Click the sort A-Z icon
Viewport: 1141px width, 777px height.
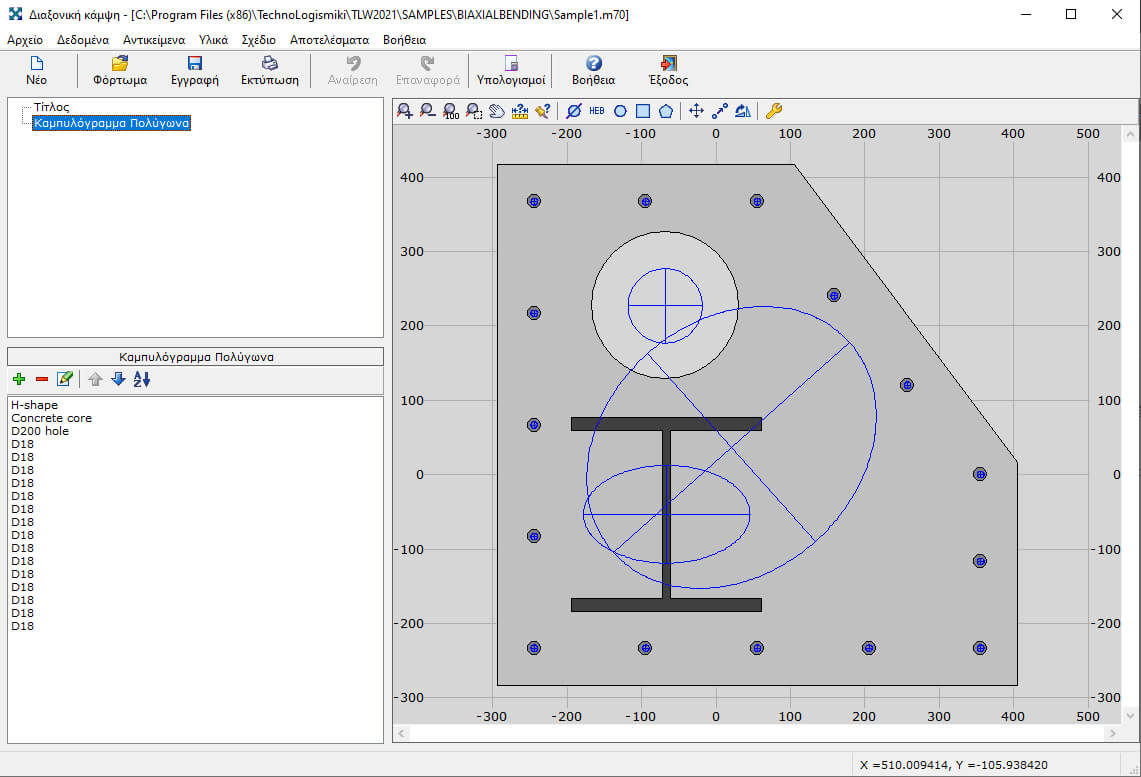coord(142,379)
